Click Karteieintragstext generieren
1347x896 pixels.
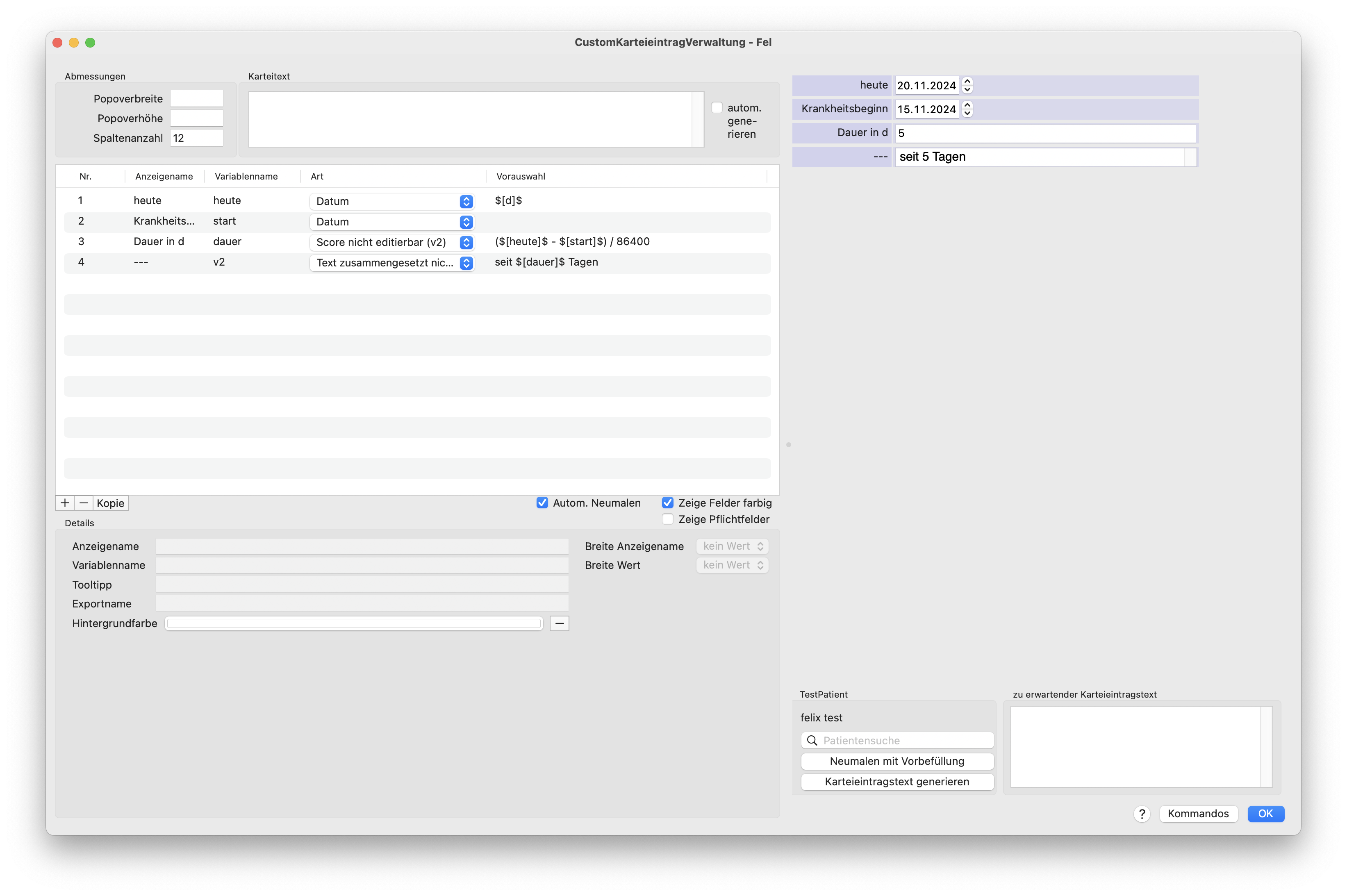896,782
